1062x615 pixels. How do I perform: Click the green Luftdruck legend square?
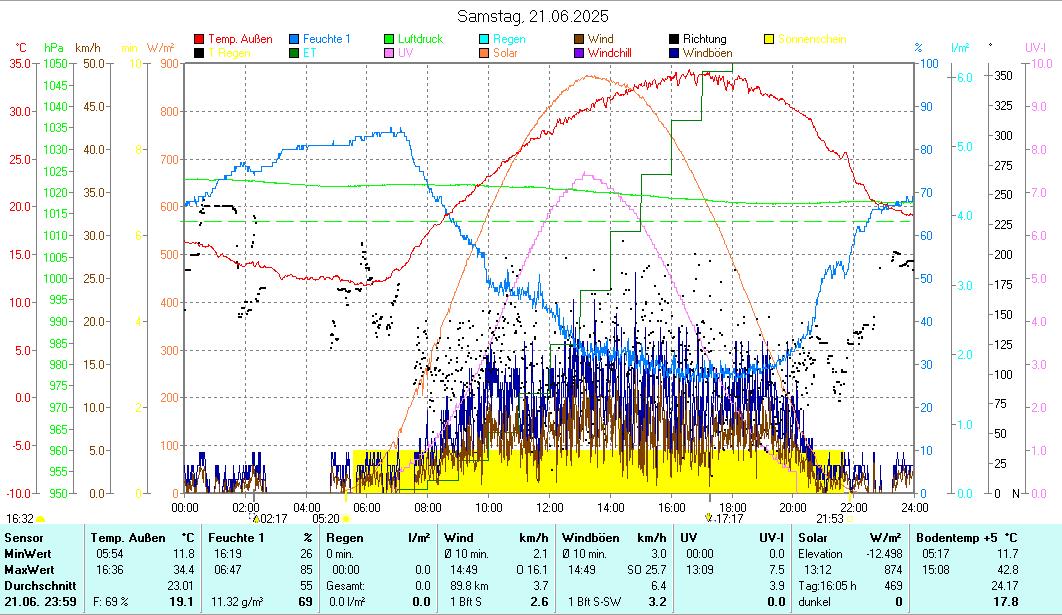point(389,39)
